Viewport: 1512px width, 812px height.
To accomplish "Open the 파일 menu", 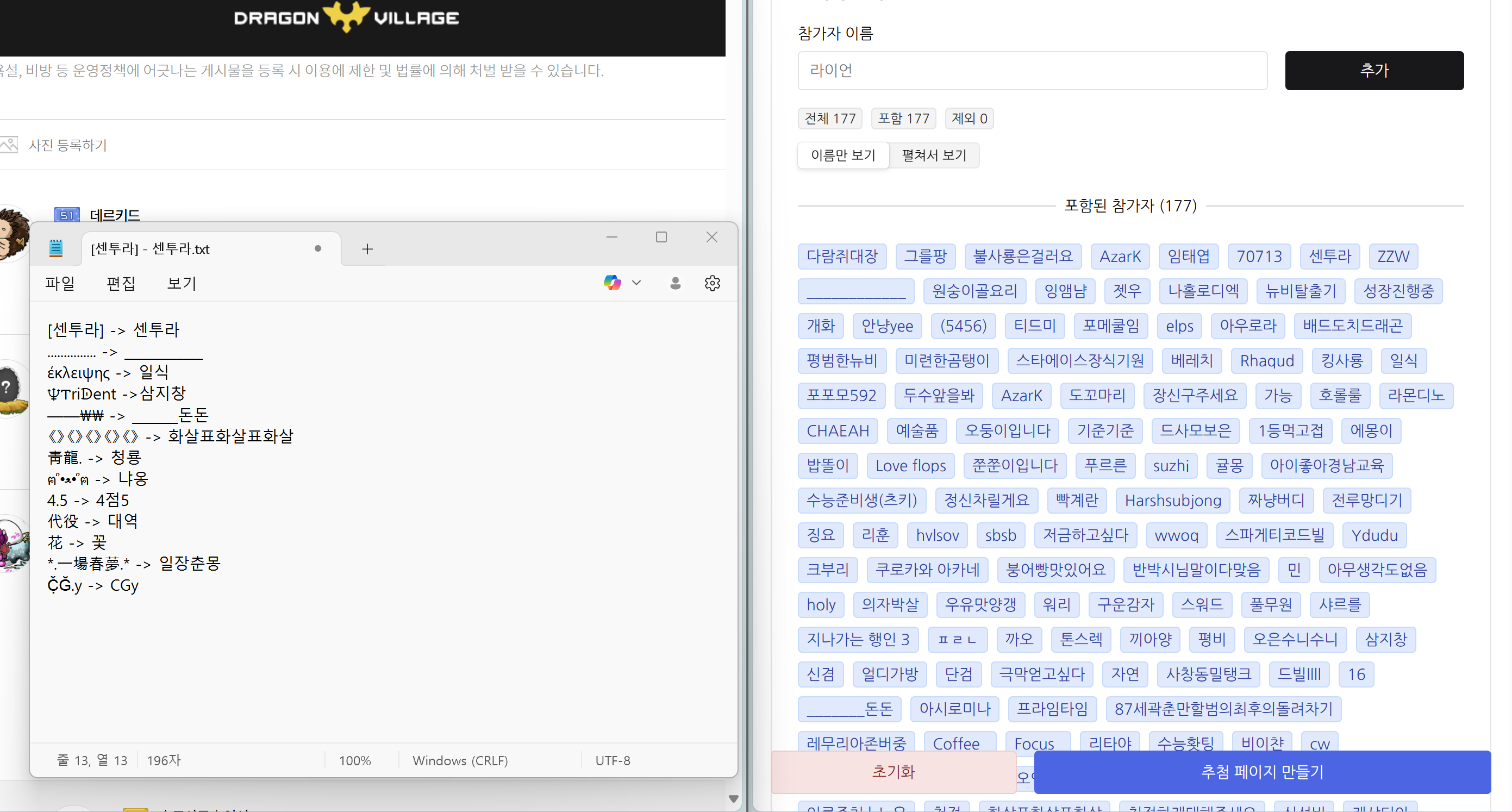I will click(x=60, y=284).
